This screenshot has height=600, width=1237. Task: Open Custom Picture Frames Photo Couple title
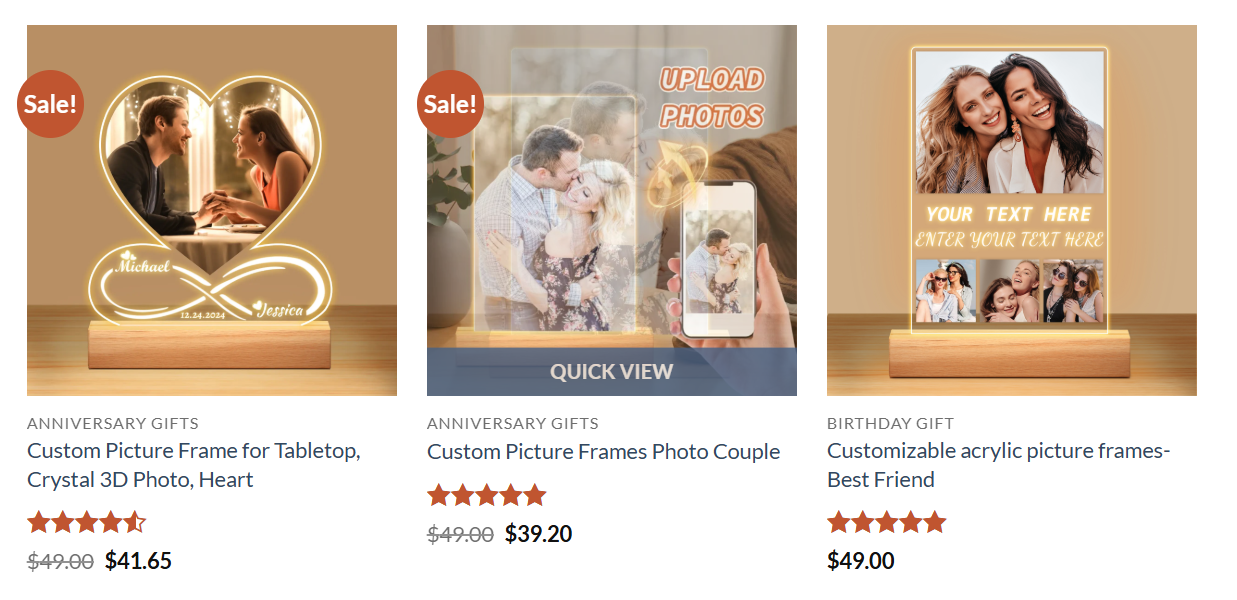click(x=604, y=452)
